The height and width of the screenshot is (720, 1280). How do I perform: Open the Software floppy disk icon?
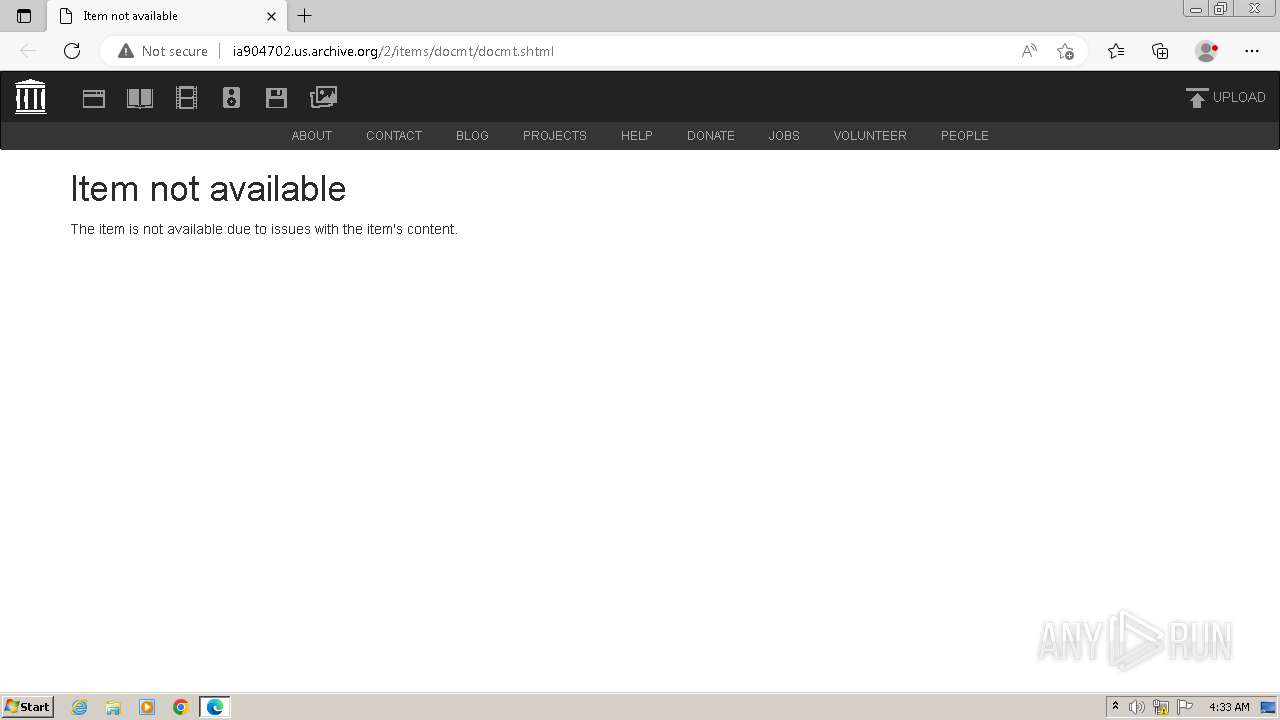[x=277, y=97]
